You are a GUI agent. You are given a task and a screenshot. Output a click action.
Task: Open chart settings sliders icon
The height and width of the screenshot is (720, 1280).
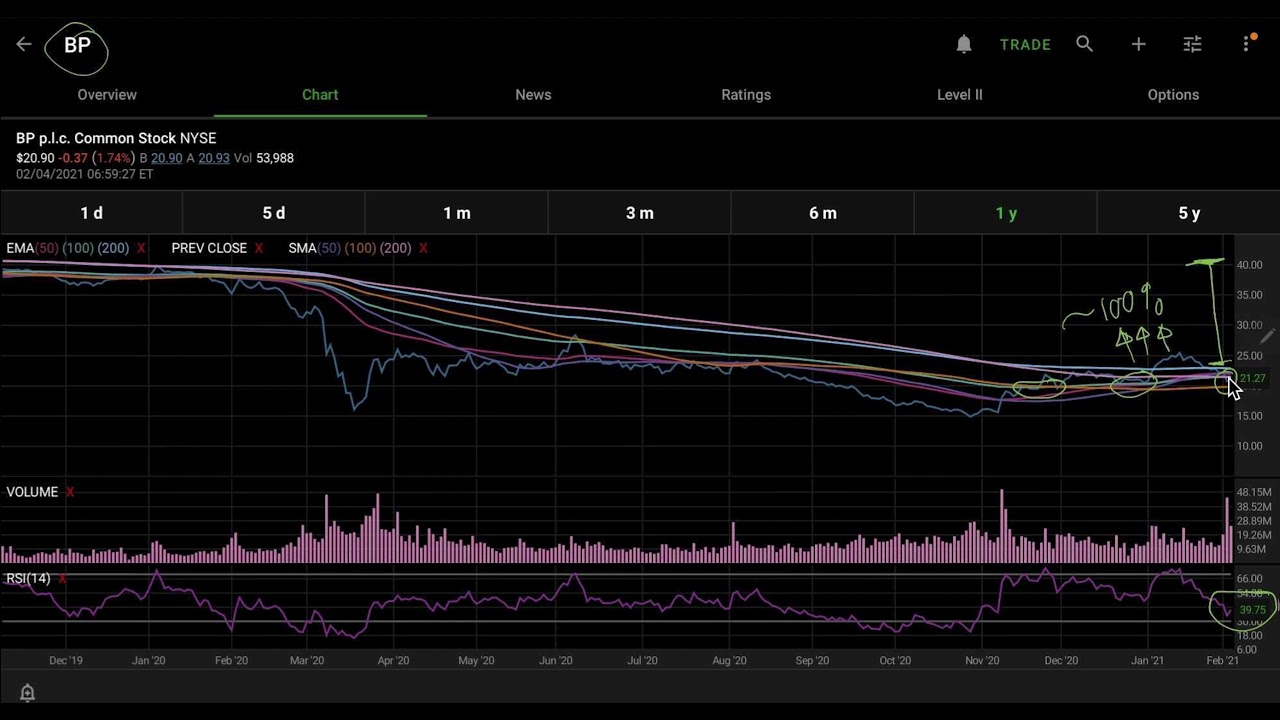[1192, 44]
